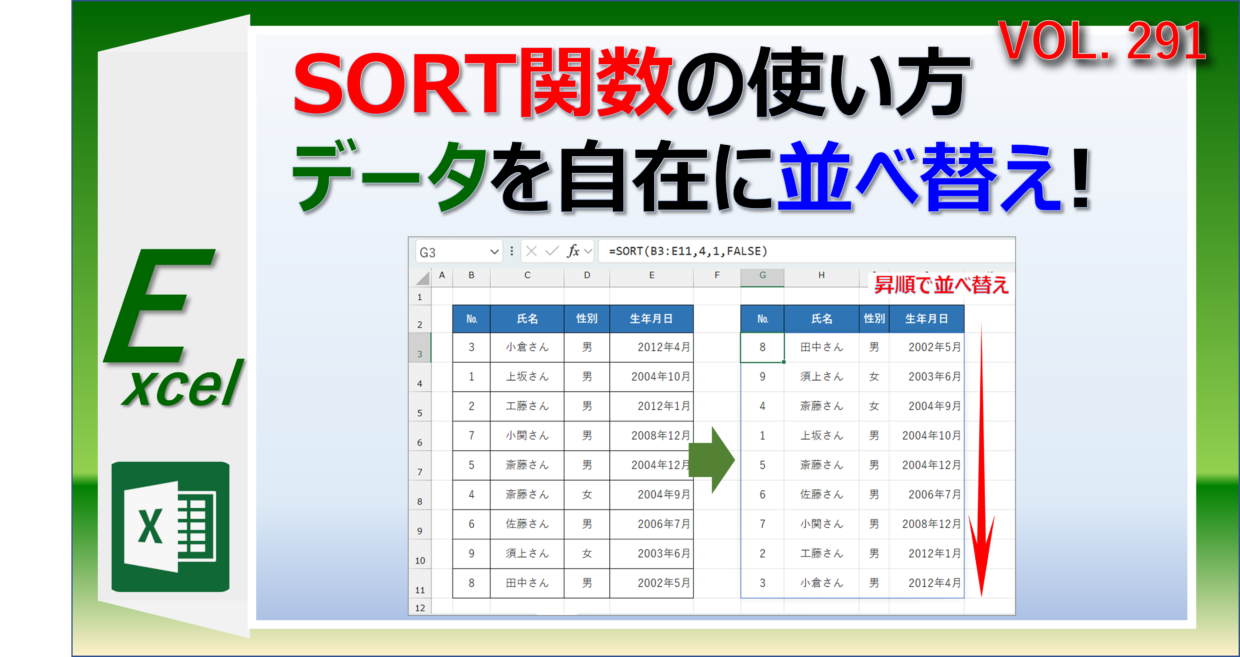
Task: Click 田中さん in column C
Action: (527, 582)
